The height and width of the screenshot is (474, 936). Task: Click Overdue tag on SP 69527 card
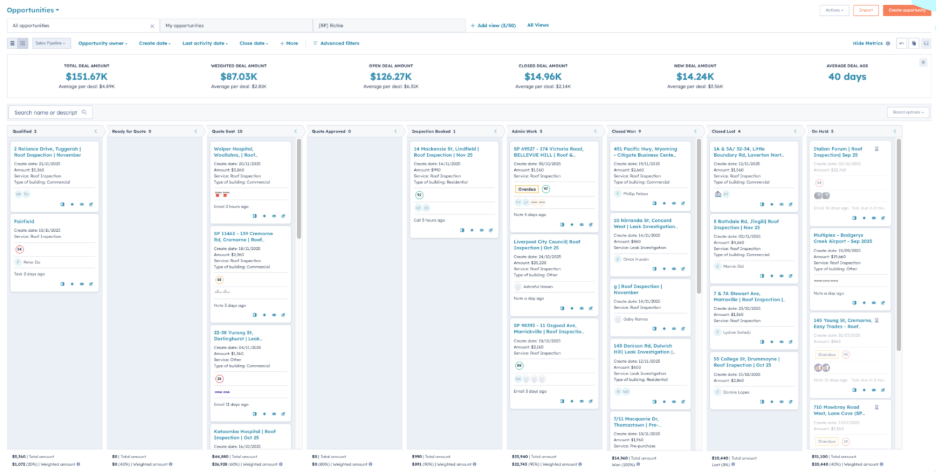526,189
